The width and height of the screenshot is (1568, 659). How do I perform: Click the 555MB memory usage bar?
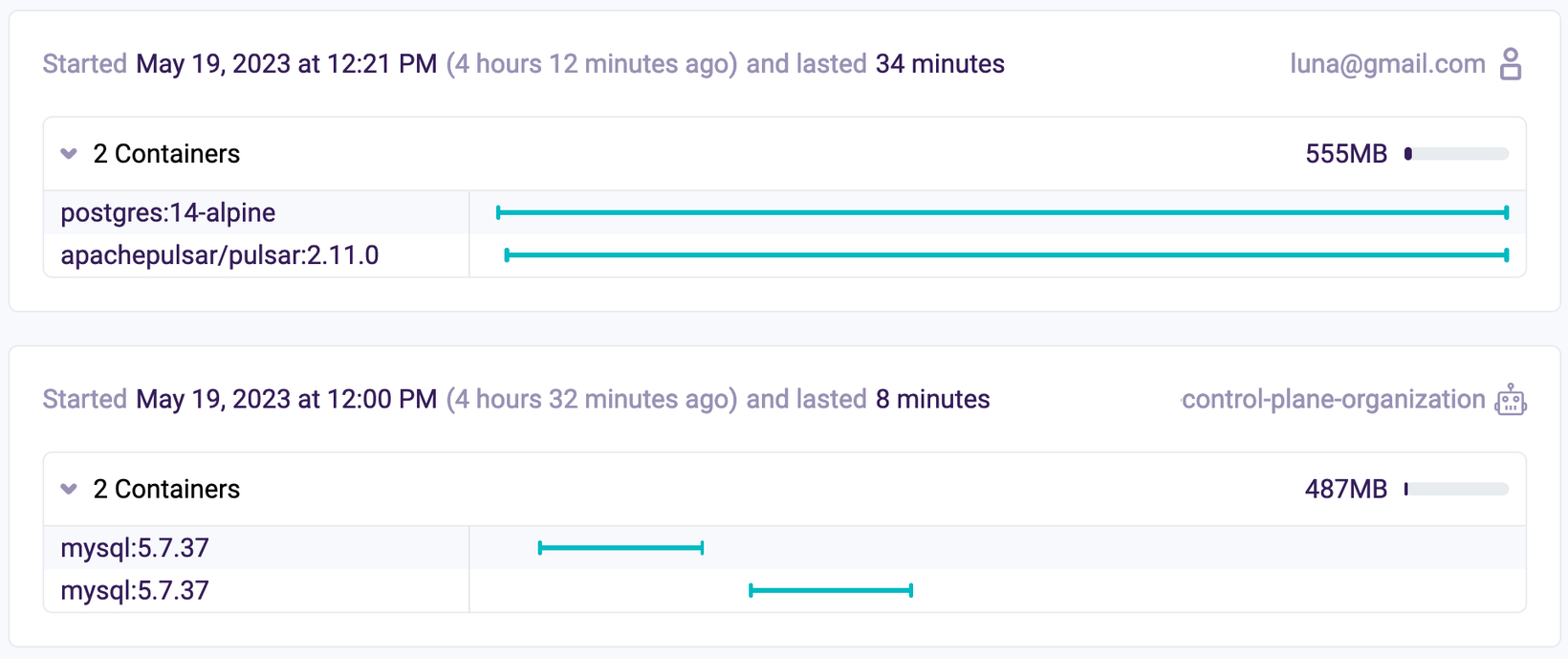click(x=1456, y=154)
